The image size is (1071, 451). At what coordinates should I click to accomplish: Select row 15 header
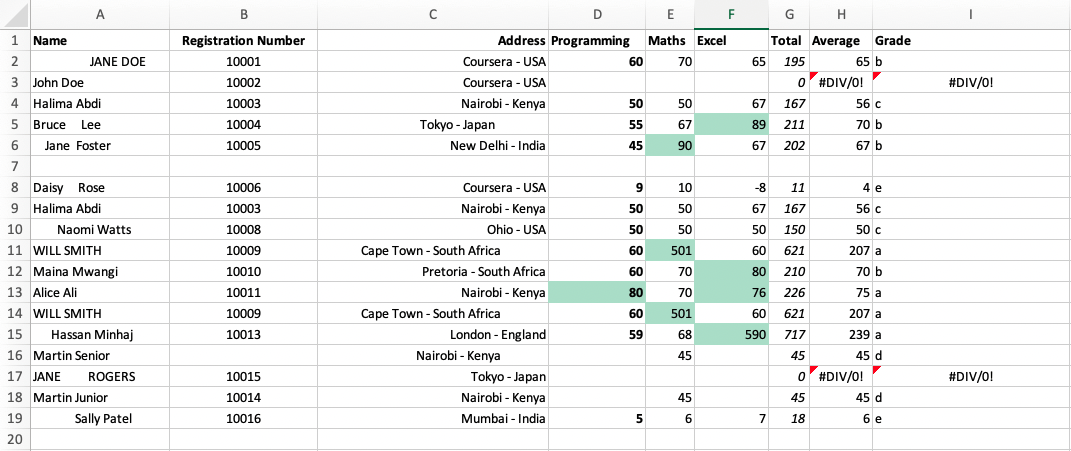tap(15, 335)
